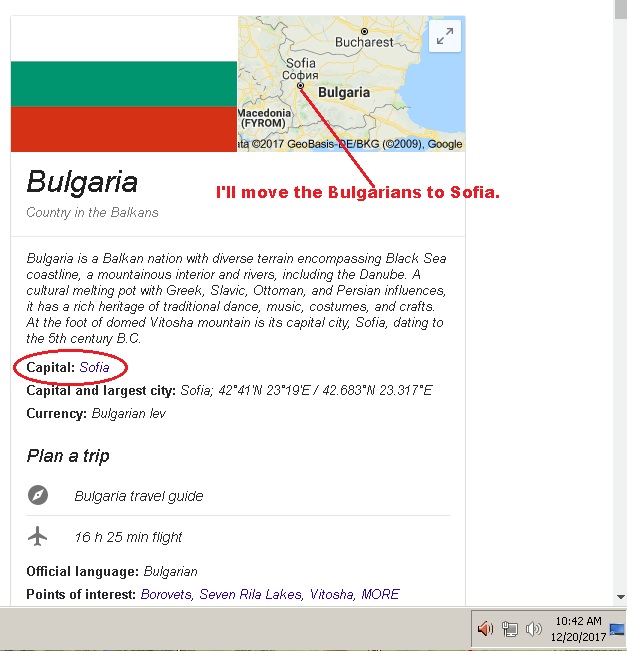Click the Bucharest marker on the map

[364, 32]
